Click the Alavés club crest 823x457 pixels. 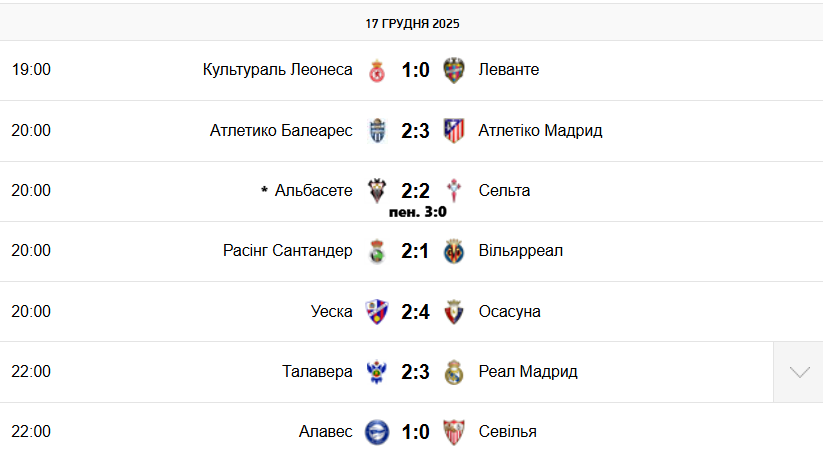pos(377,431)
